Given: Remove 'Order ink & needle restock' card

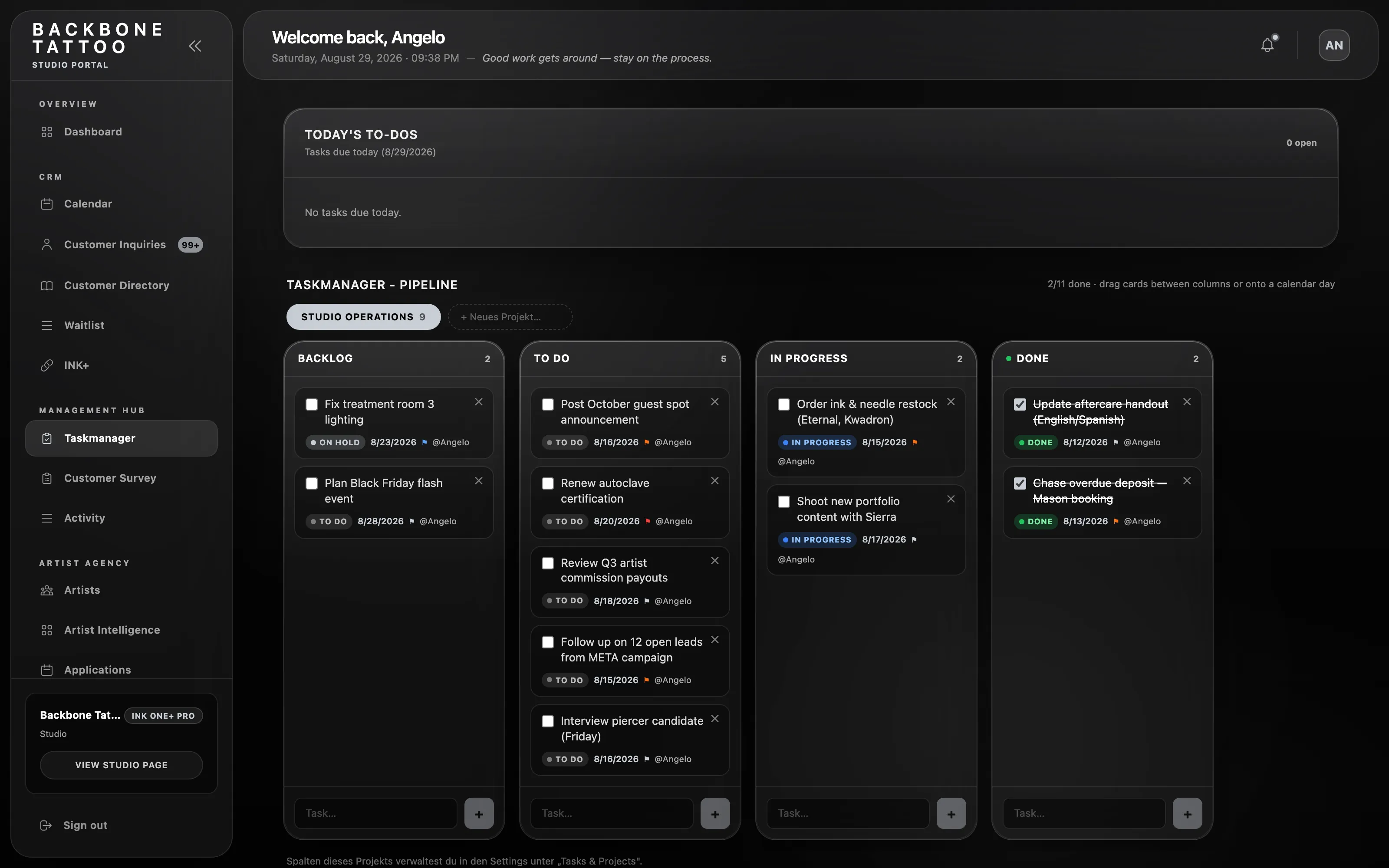Looking at the screenshot, I should coord(951,402).
